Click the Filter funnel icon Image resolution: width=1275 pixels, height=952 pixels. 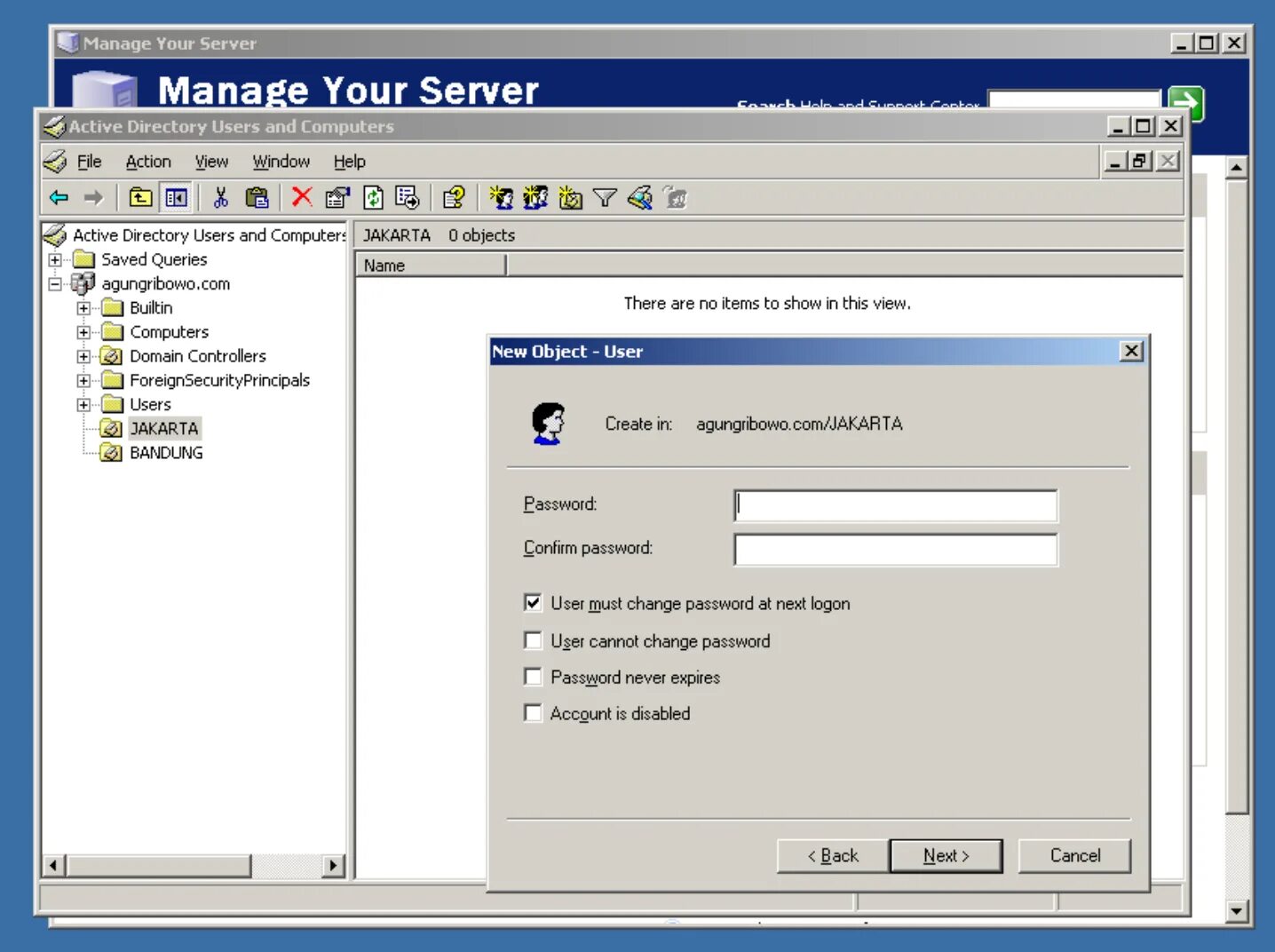coord(605,197)
